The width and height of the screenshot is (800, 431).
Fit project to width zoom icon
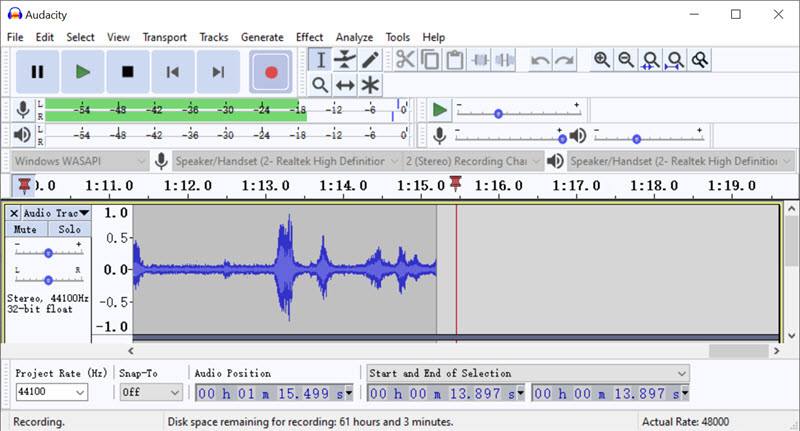tap(675, 60)
